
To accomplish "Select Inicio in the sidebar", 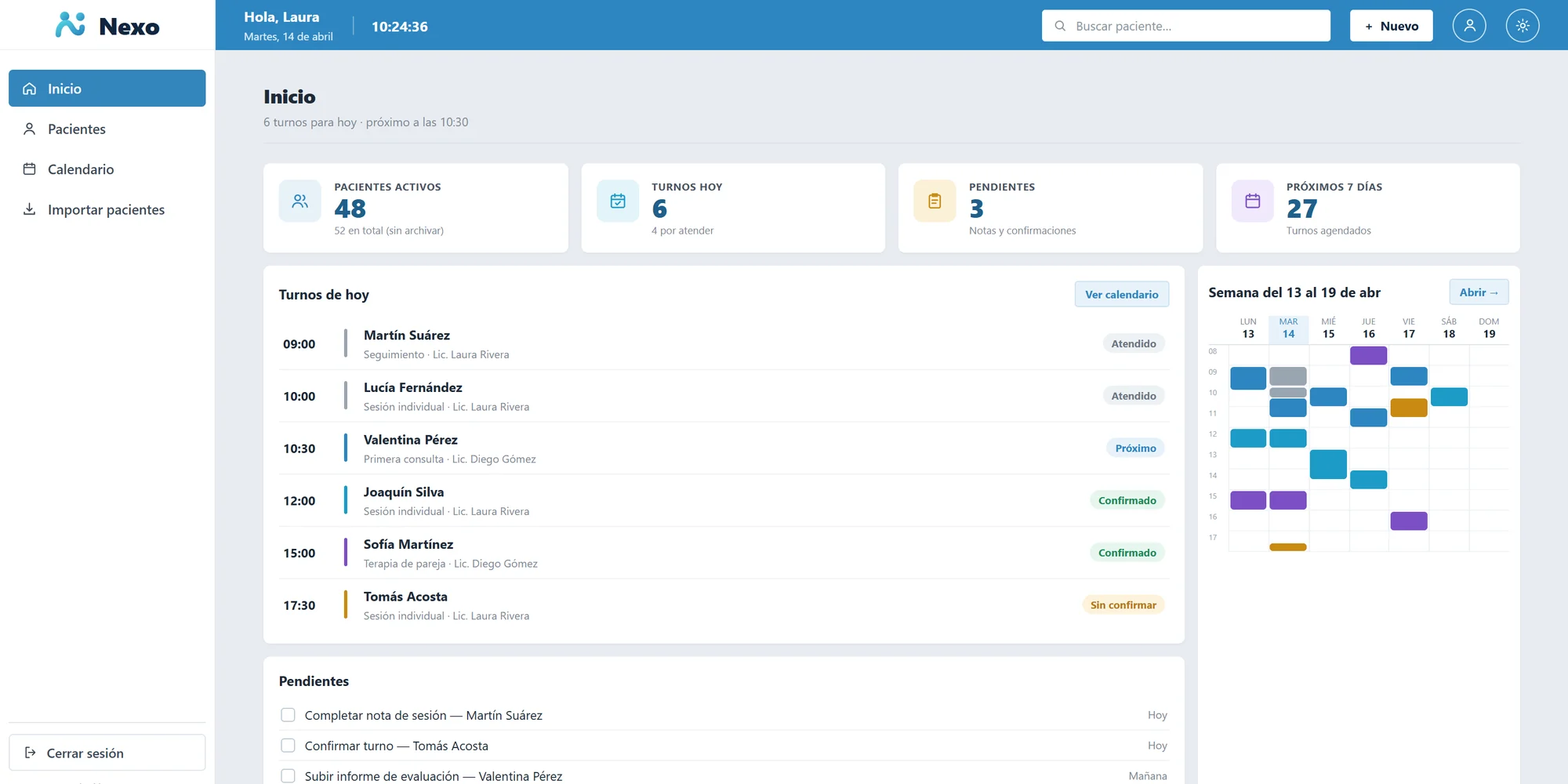I will 107,89.
